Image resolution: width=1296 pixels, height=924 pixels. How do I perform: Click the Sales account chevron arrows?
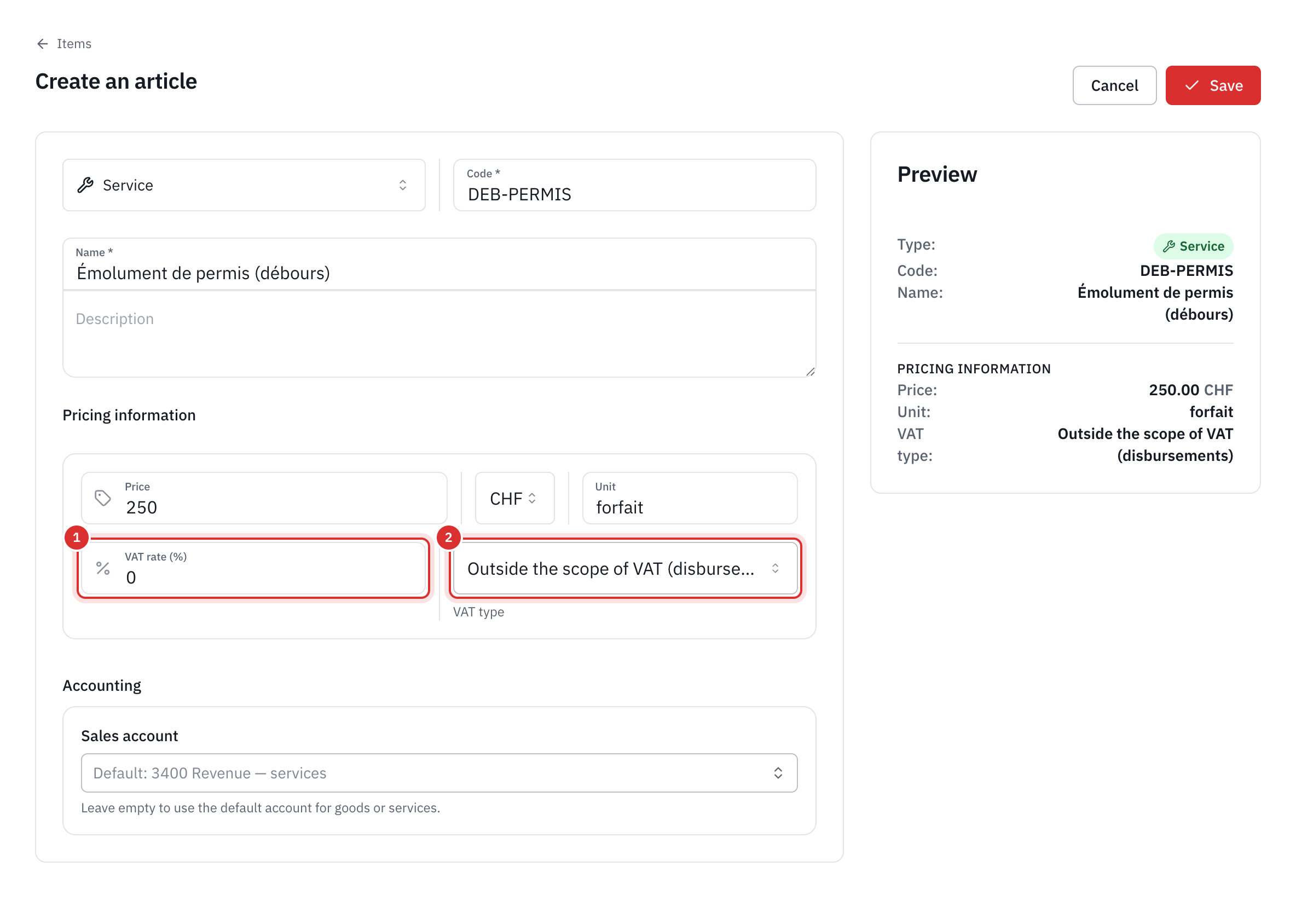778,773
